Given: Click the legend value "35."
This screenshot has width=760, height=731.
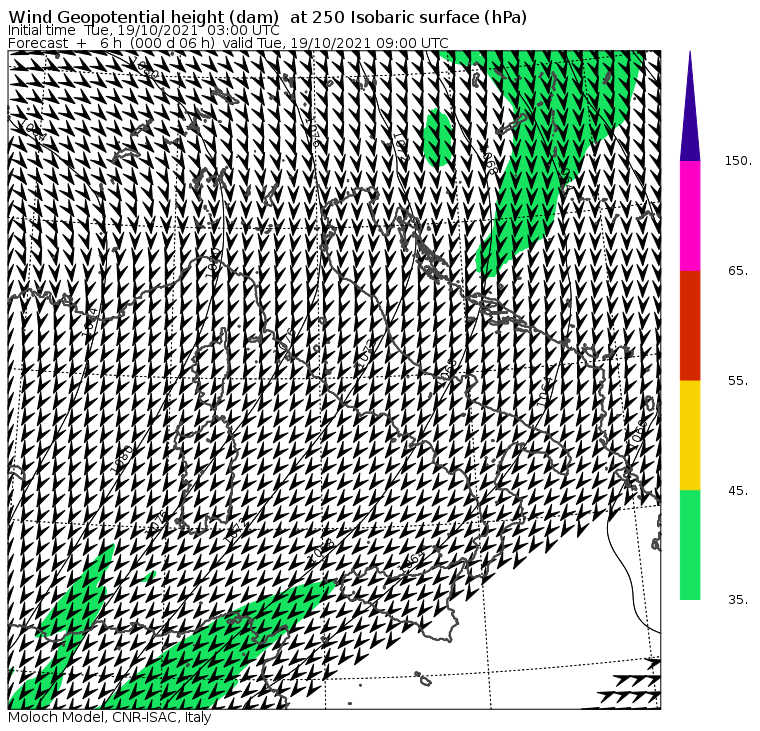Looking at the screenshot, I should (x=738, y=600).
